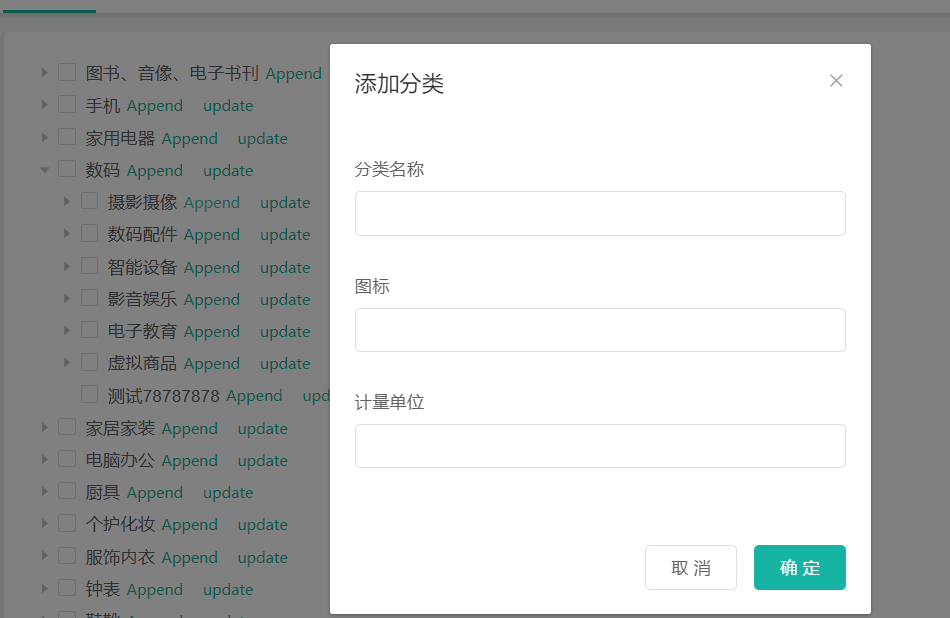Check the 钟表 checkbox
The image size is (950, 618).
(67, 588)
